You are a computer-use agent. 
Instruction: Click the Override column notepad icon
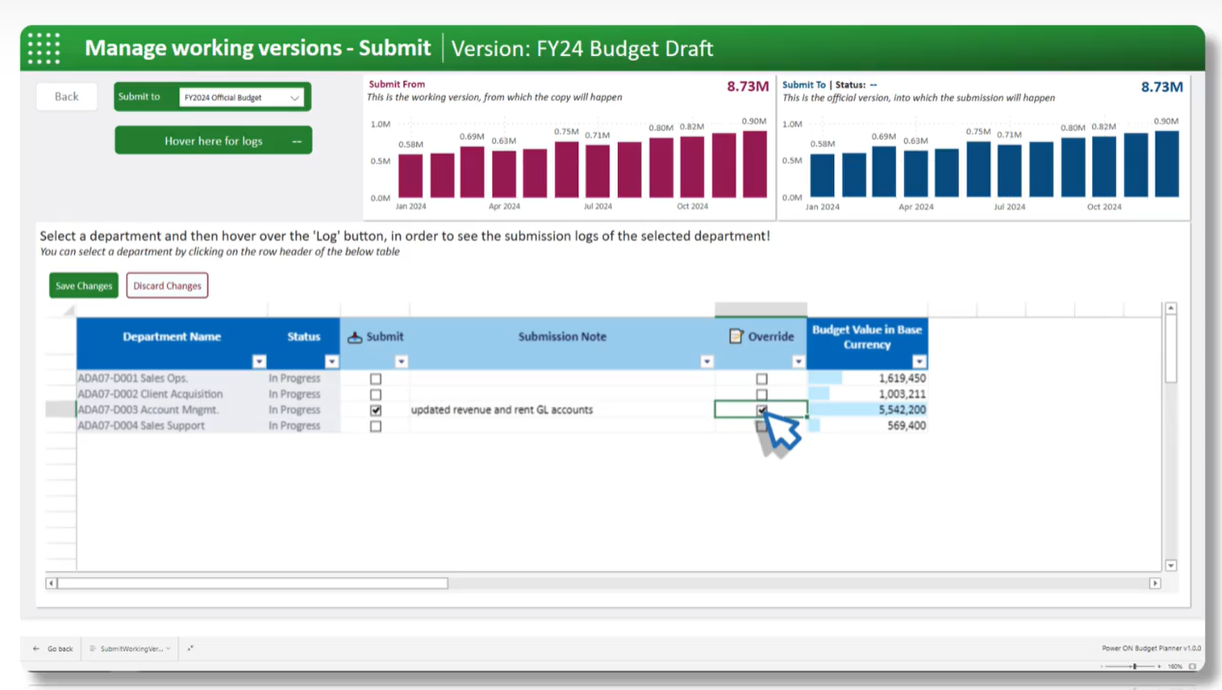coord(736,336)
